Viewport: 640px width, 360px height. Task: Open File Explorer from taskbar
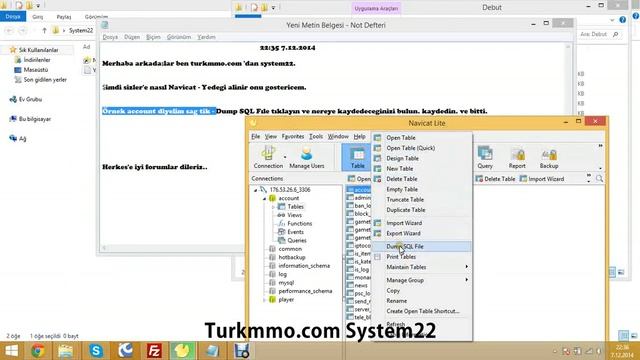tap(65, 351)
